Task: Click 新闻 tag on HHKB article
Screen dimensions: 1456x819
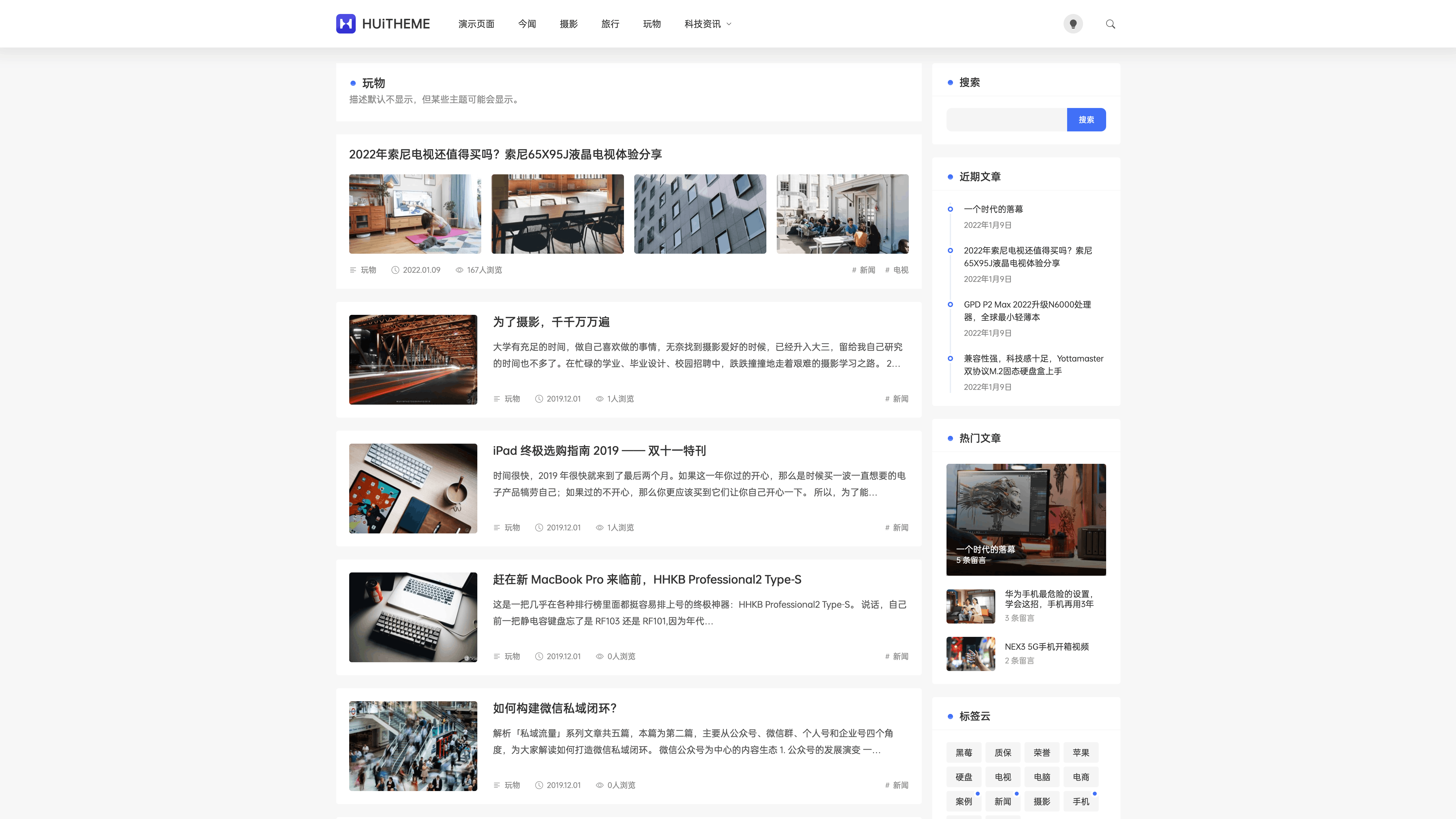Action: pos(896,656)
